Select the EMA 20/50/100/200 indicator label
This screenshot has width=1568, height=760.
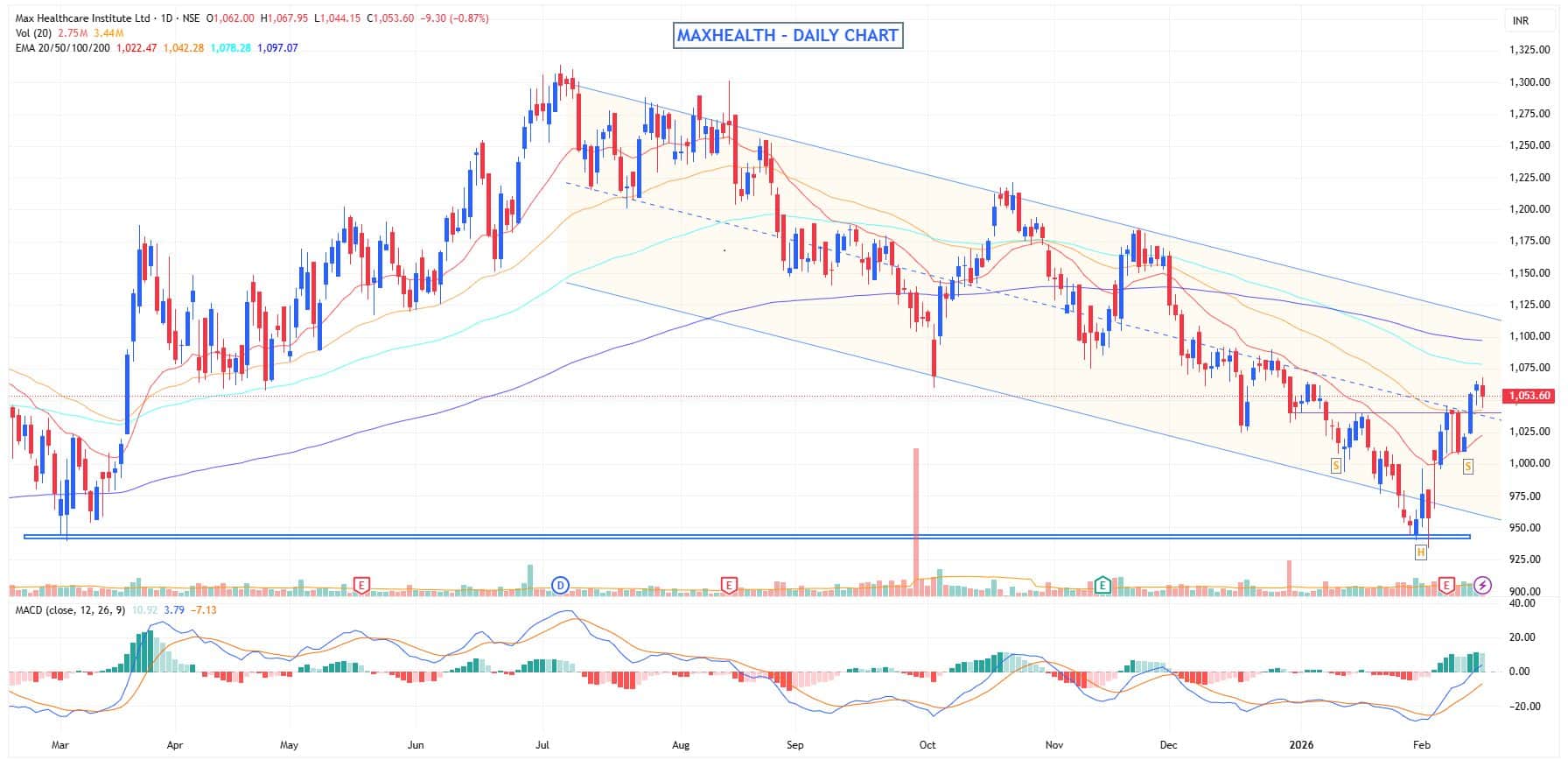[x=62, y=48]
